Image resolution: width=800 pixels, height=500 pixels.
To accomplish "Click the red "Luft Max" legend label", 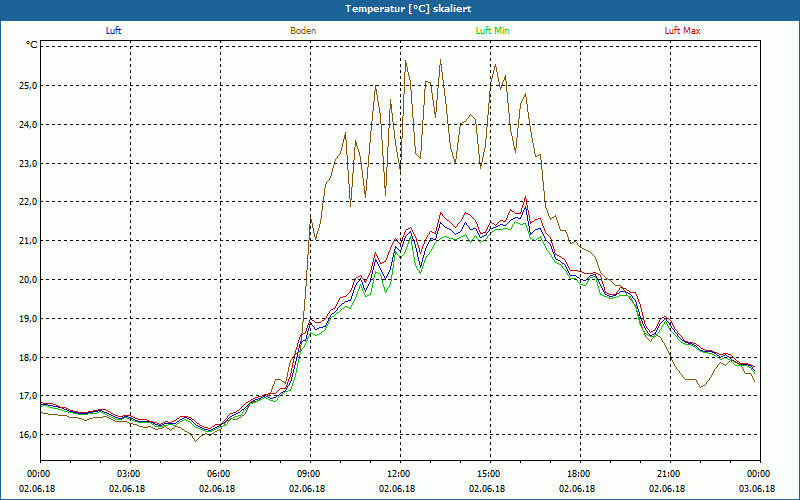I will click(682, 31).
